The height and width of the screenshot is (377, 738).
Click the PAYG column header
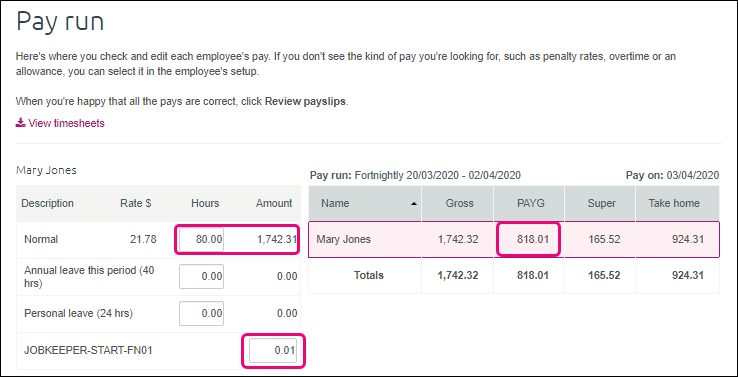point(529,203)
